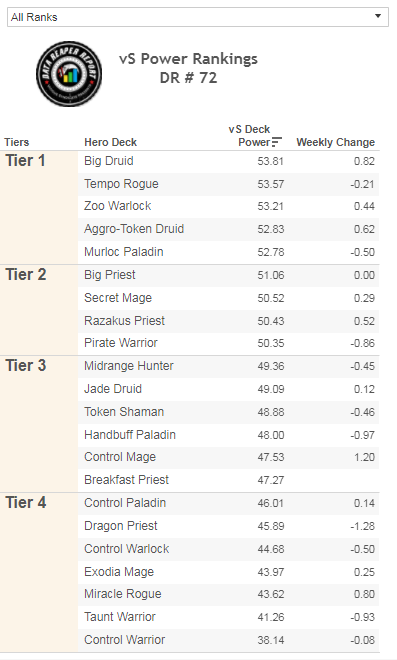Select the All Ranks combo box text
Screen dimensions: 397x660
pyautogui.click(x=34, y=17)
